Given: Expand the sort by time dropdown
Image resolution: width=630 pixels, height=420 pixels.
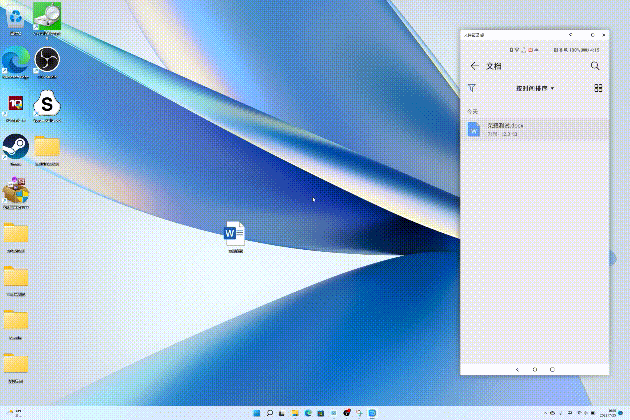Looking at the screenshot, I should coord(535,88).
